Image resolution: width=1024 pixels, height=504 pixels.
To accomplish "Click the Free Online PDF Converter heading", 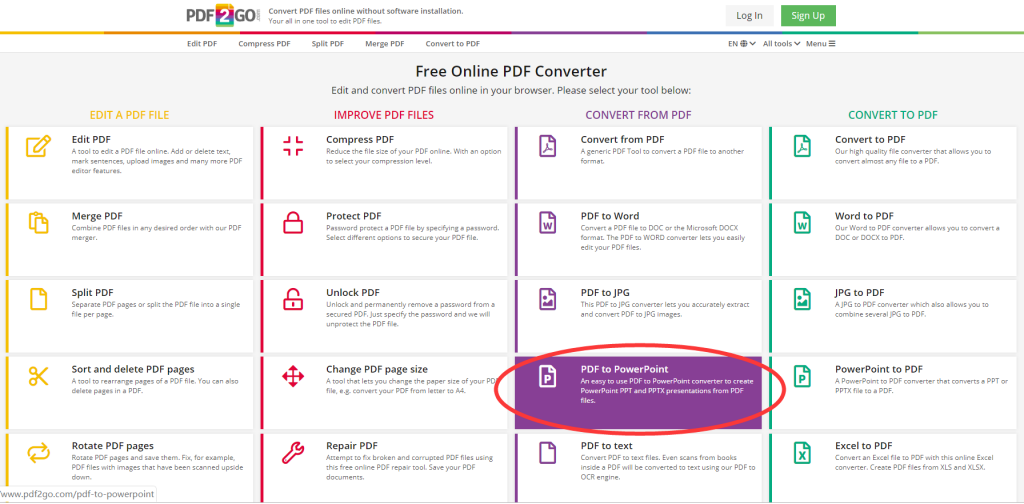I will coord(511,71).
